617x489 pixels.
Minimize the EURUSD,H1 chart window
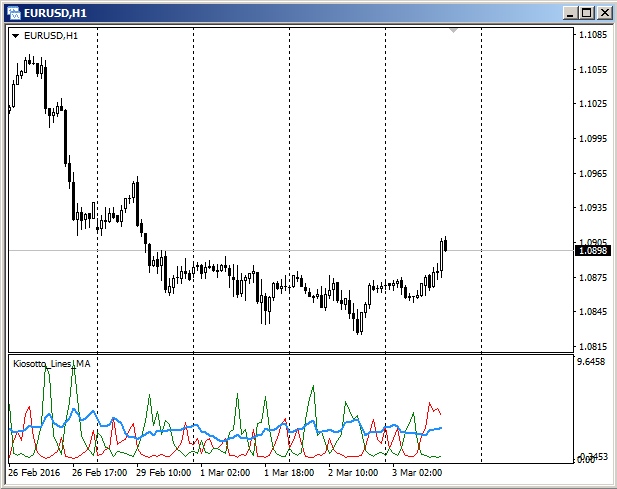pyautogui.click(x=570, y=13)
